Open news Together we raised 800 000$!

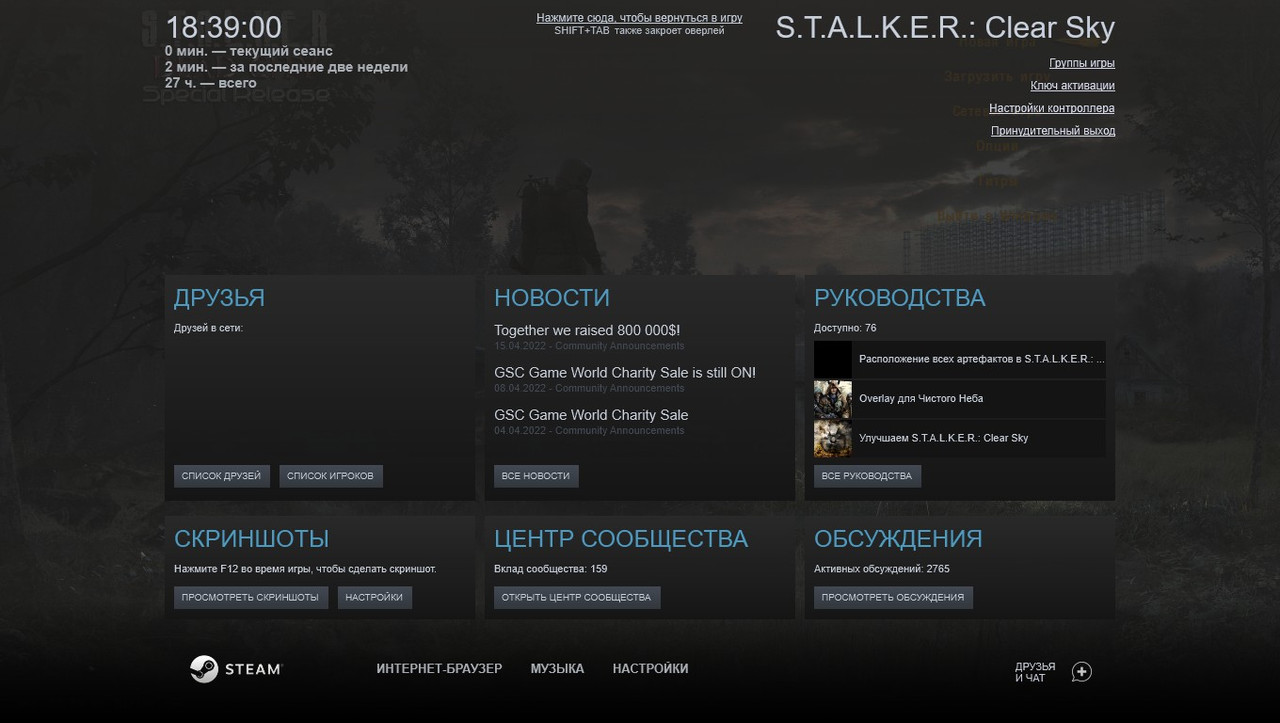point(587,330)
